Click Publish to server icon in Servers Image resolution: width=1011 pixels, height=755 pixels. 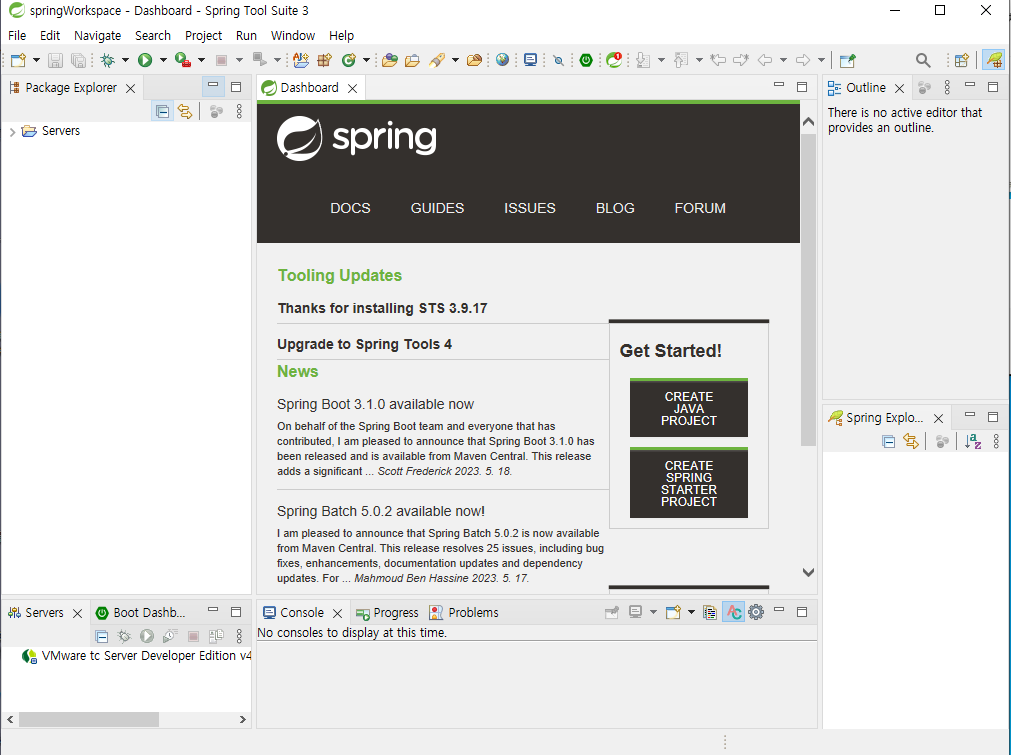point(216,636)
